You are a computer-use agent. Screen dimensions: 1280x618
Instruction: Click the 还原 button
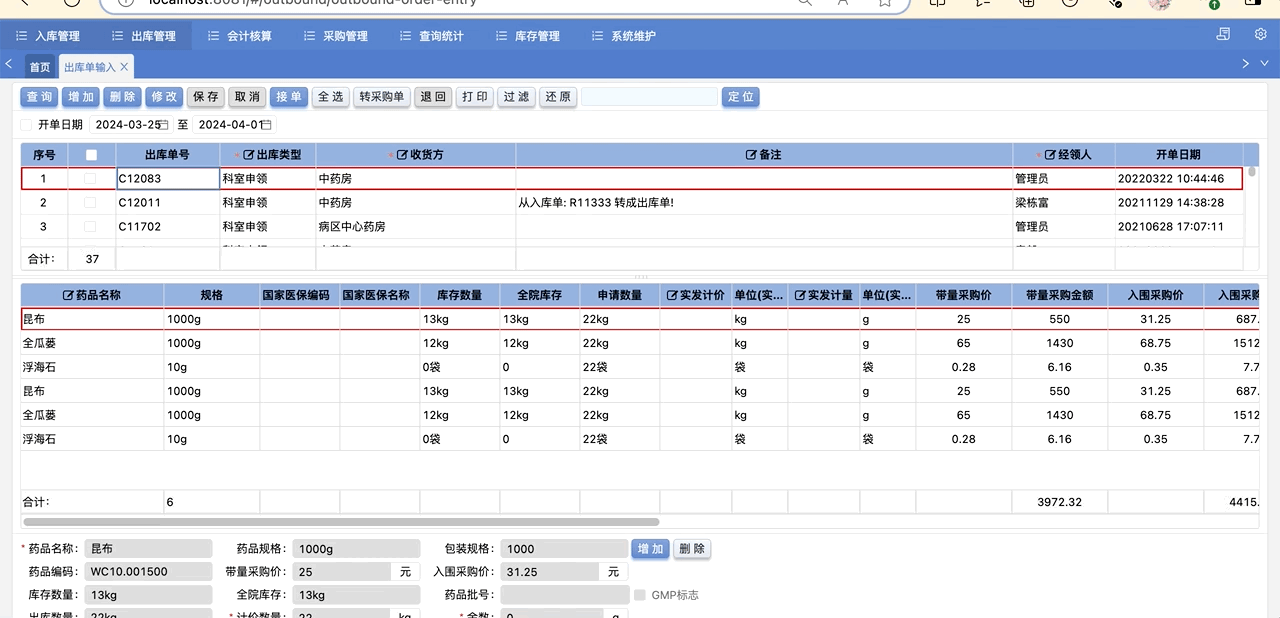(559, 97)
